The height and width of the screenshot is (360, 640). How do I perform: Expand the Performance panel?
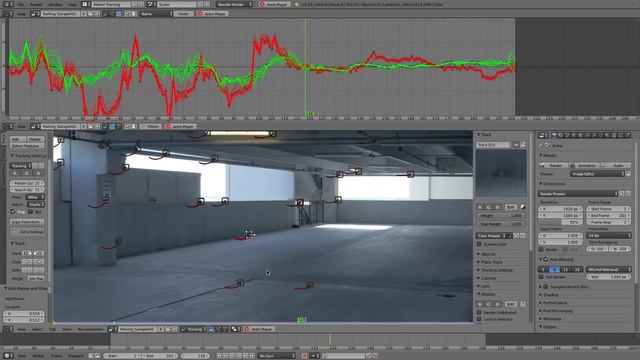click(x=553, y=303)
